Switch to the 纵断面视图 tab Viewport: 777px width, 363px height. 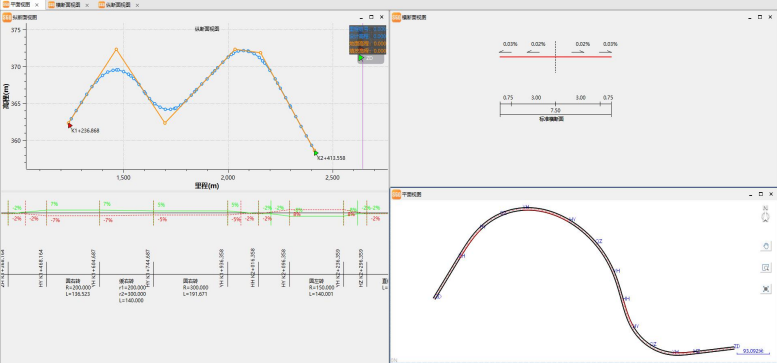[x=119, y=4]
